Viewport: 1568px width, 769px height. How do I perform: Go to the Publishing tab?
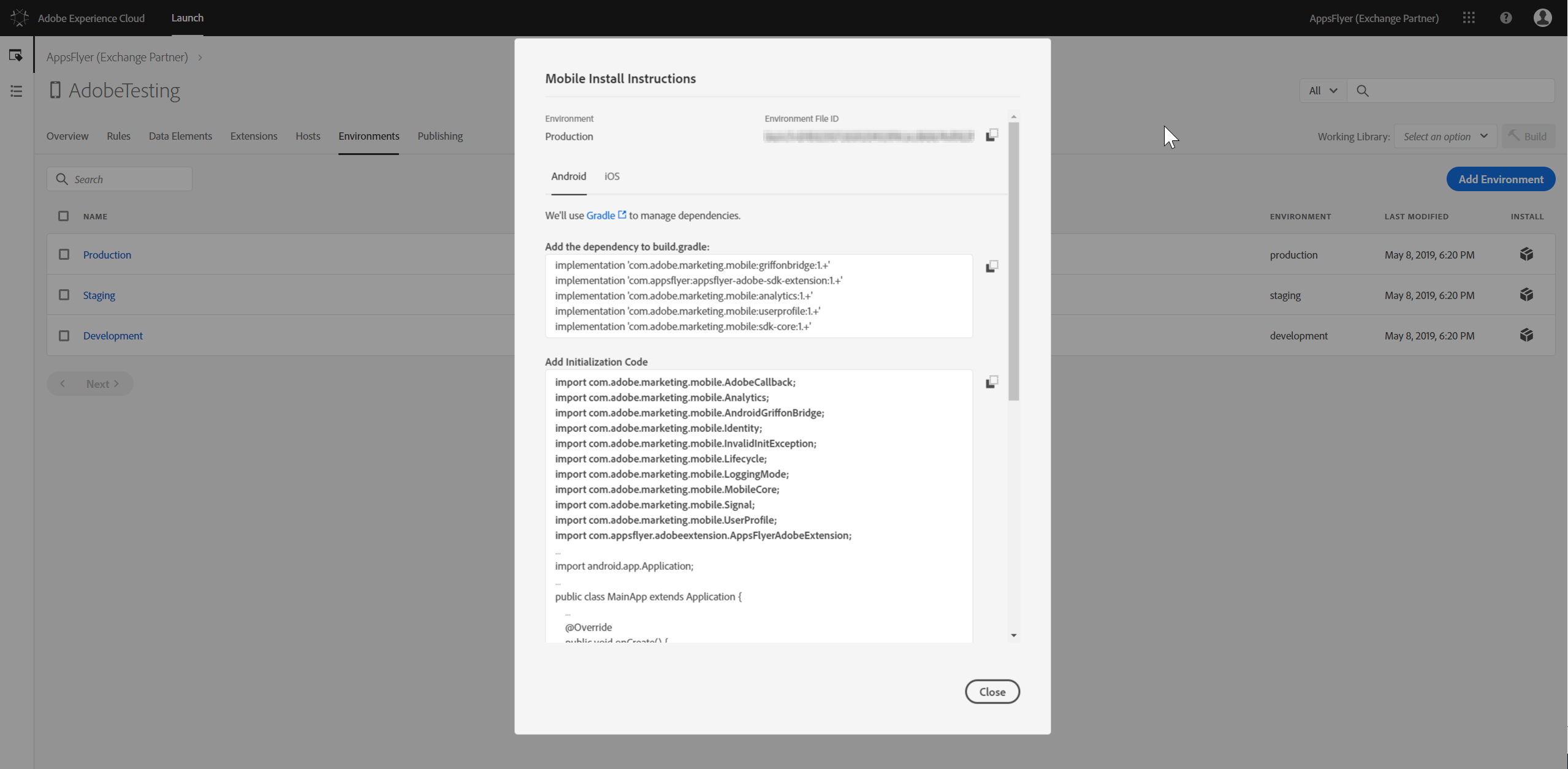(x=440, y=136)
